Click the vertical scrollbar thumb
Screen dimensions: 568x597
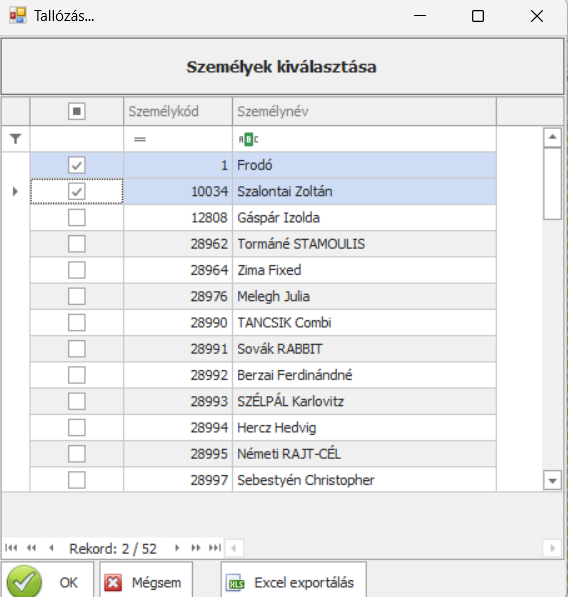[x=552, y=184]
